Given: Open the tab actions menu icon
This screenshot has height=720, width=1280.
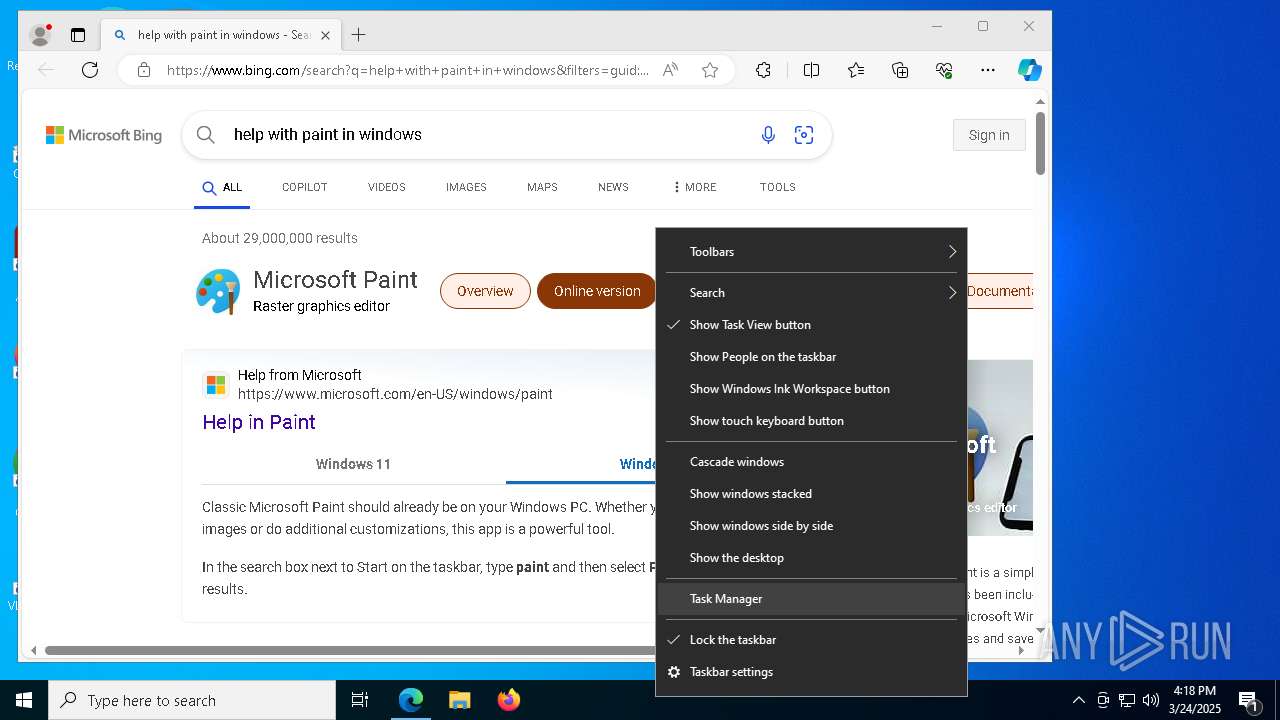Looking at the screenshot, I should pyautogui.click(x=78, y=35).
